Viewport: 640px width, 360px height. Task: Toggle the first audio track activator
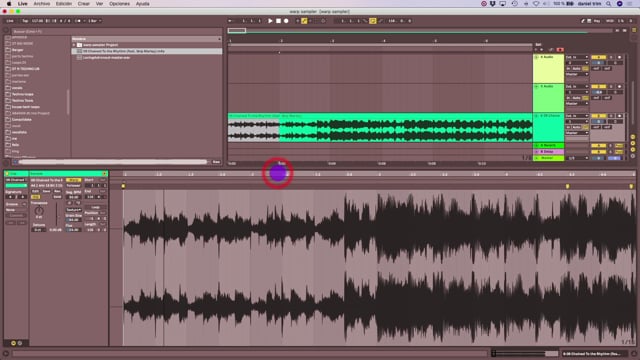(x=599, y=57)
